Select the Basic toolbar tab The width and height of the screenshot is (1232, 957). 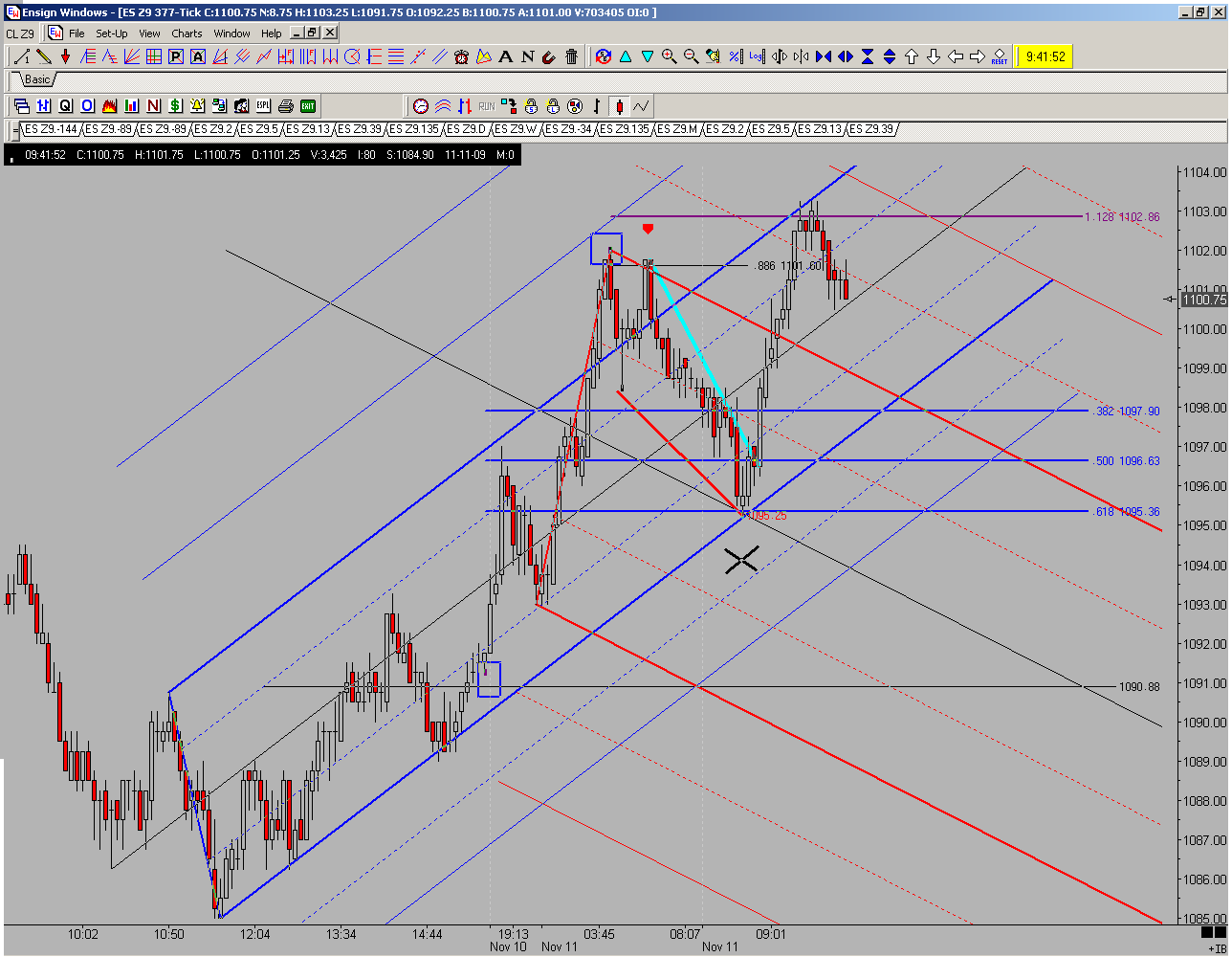(x=37, y=79)
